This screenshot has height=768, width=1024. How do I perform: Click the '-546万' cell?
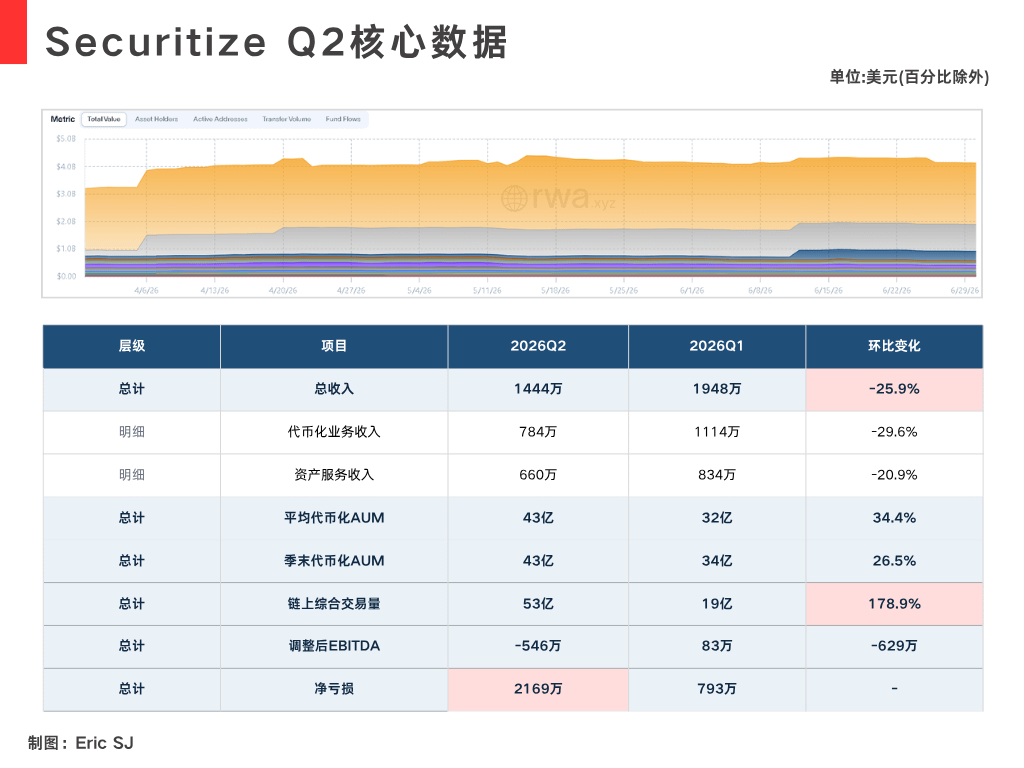pos(538,646)
